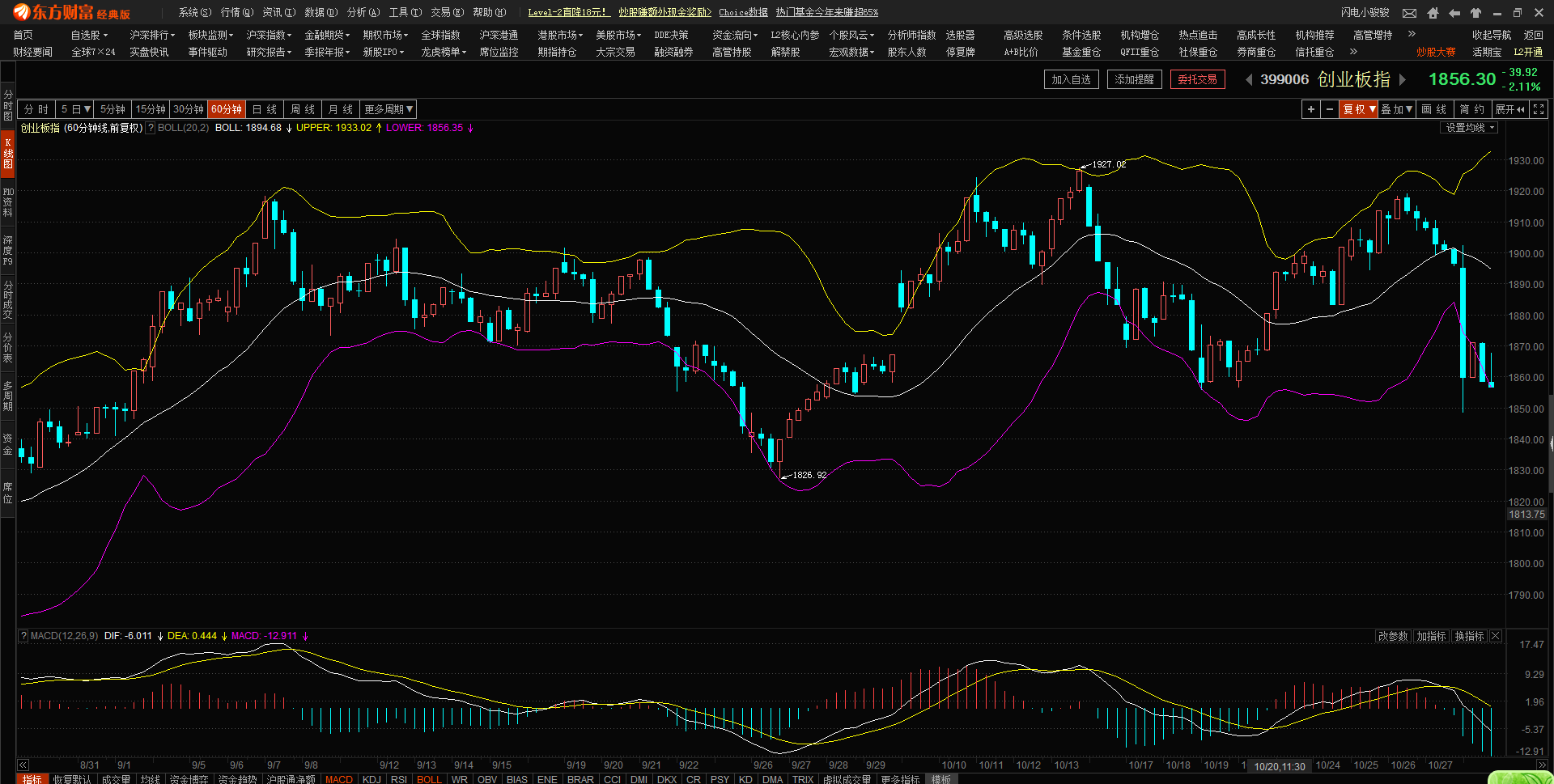Open the F10资料 side tab
This screenshot has width=1554, height=784.
[x=8, y=202]
